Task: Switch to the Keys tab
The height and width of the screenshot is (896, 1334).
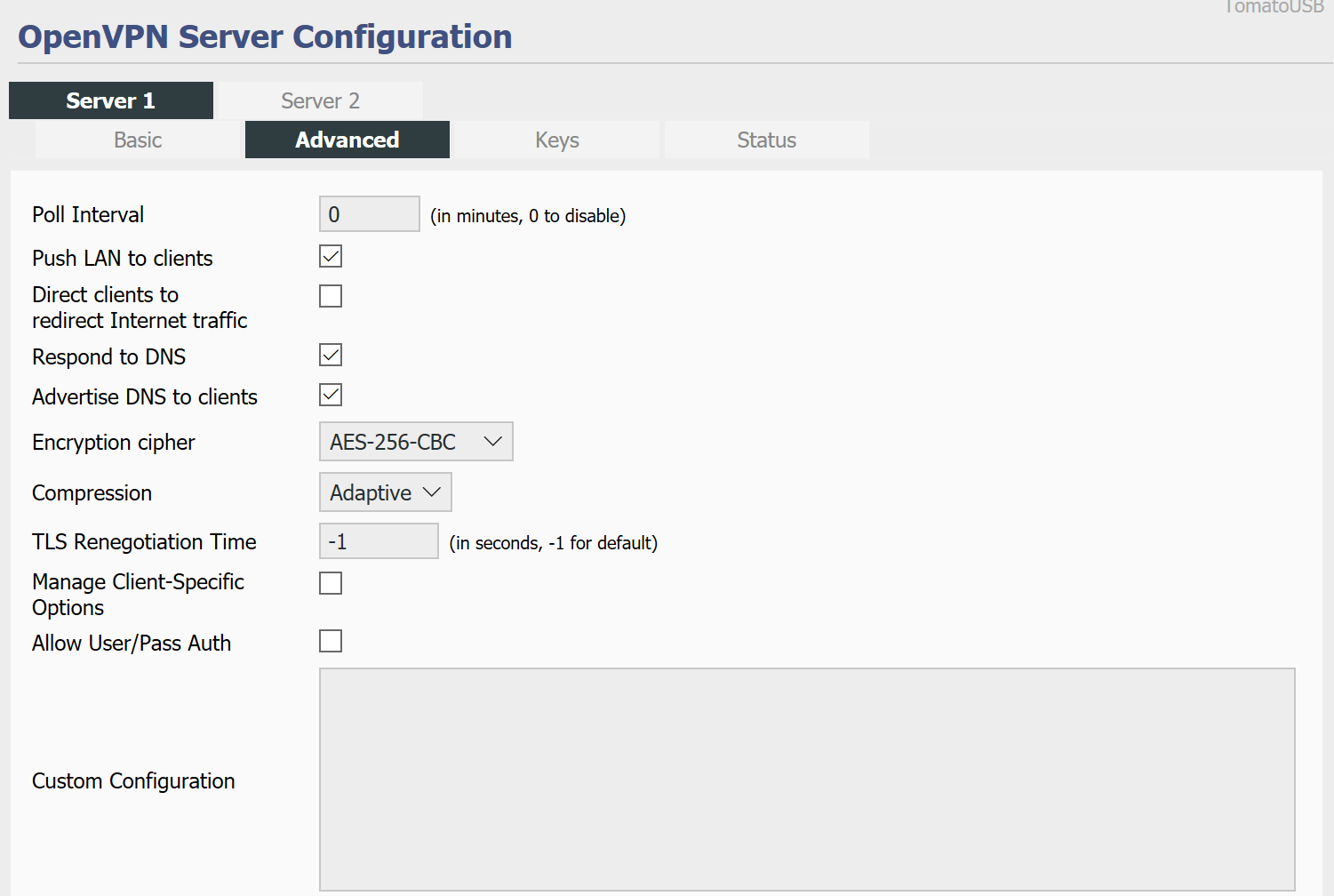Action: click(x=556, y=140)
